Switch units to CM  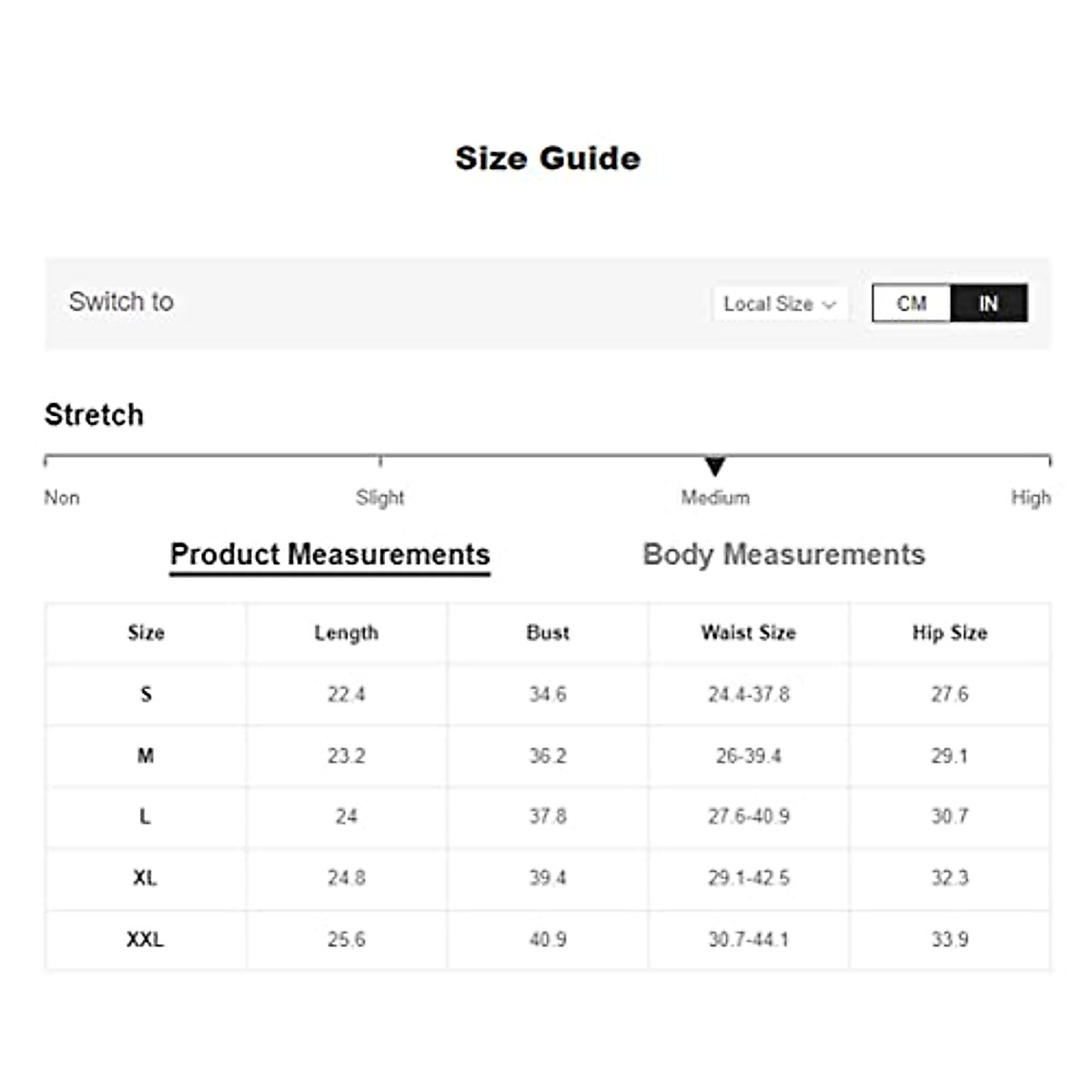[911, 304]
